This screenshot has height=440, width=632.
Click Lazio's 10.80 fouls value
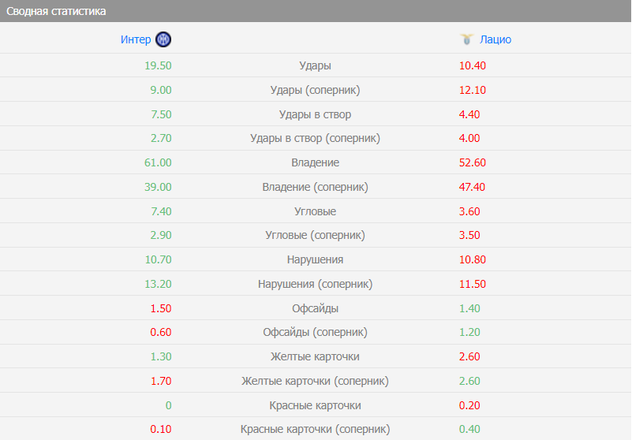[x=472, y=259]
